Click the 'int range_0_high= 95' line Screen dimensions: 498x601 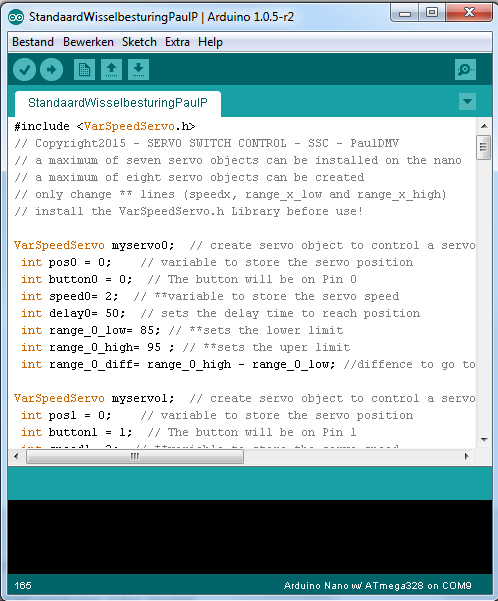click(186, 347)
